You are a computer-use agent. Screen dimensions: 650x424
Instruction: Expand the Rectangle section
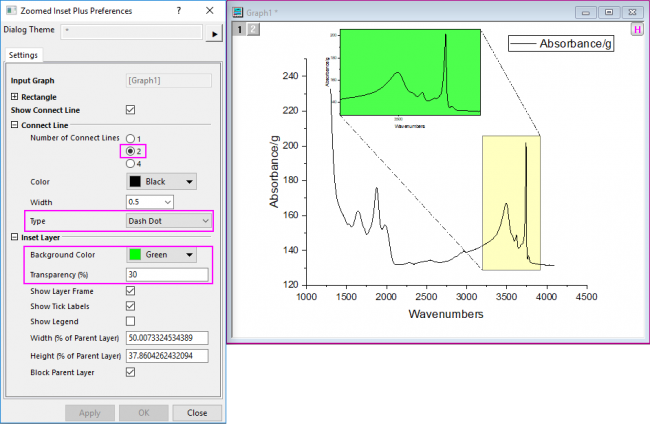point(14,96)
